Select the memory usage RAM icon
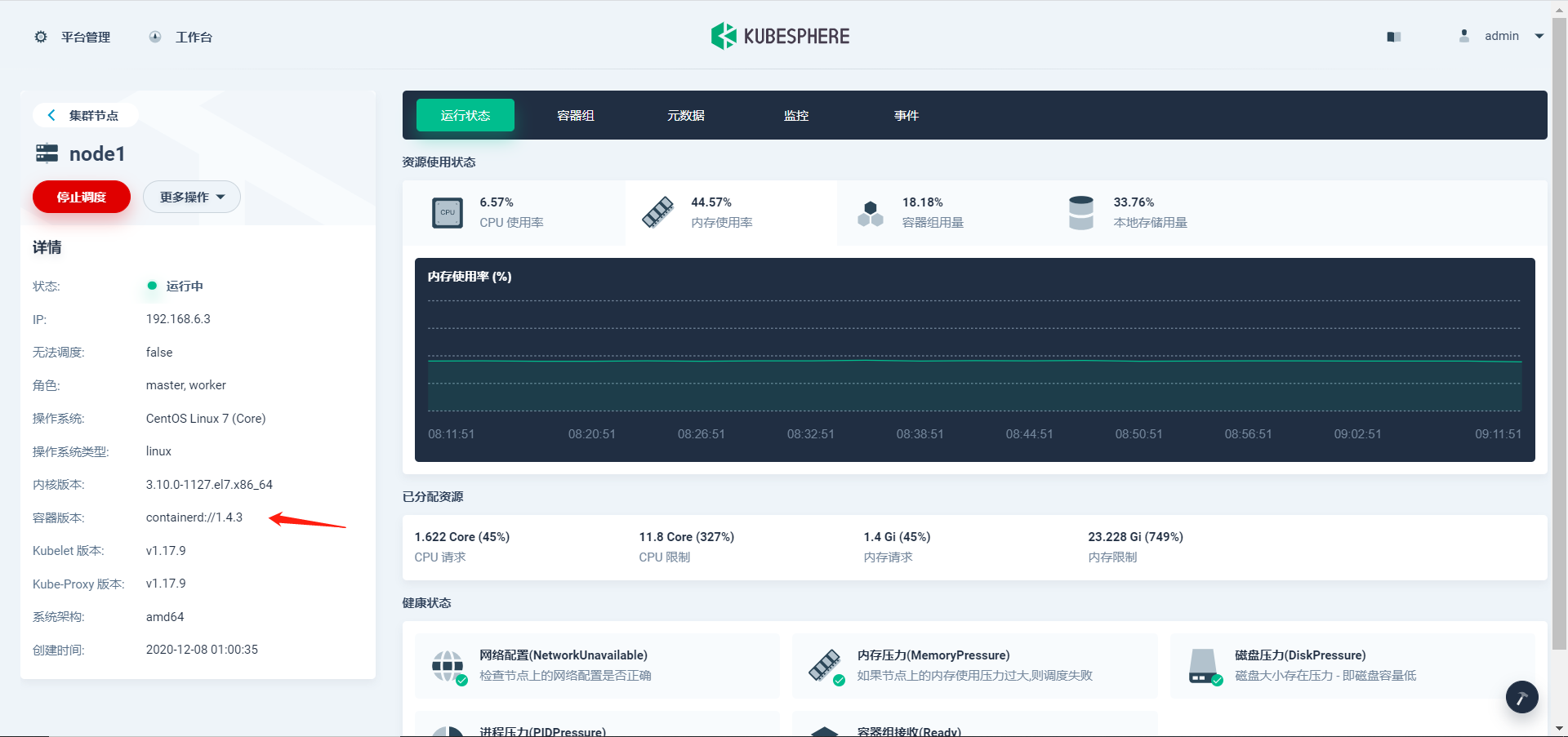1568x737 pixels. pos(658,212)
